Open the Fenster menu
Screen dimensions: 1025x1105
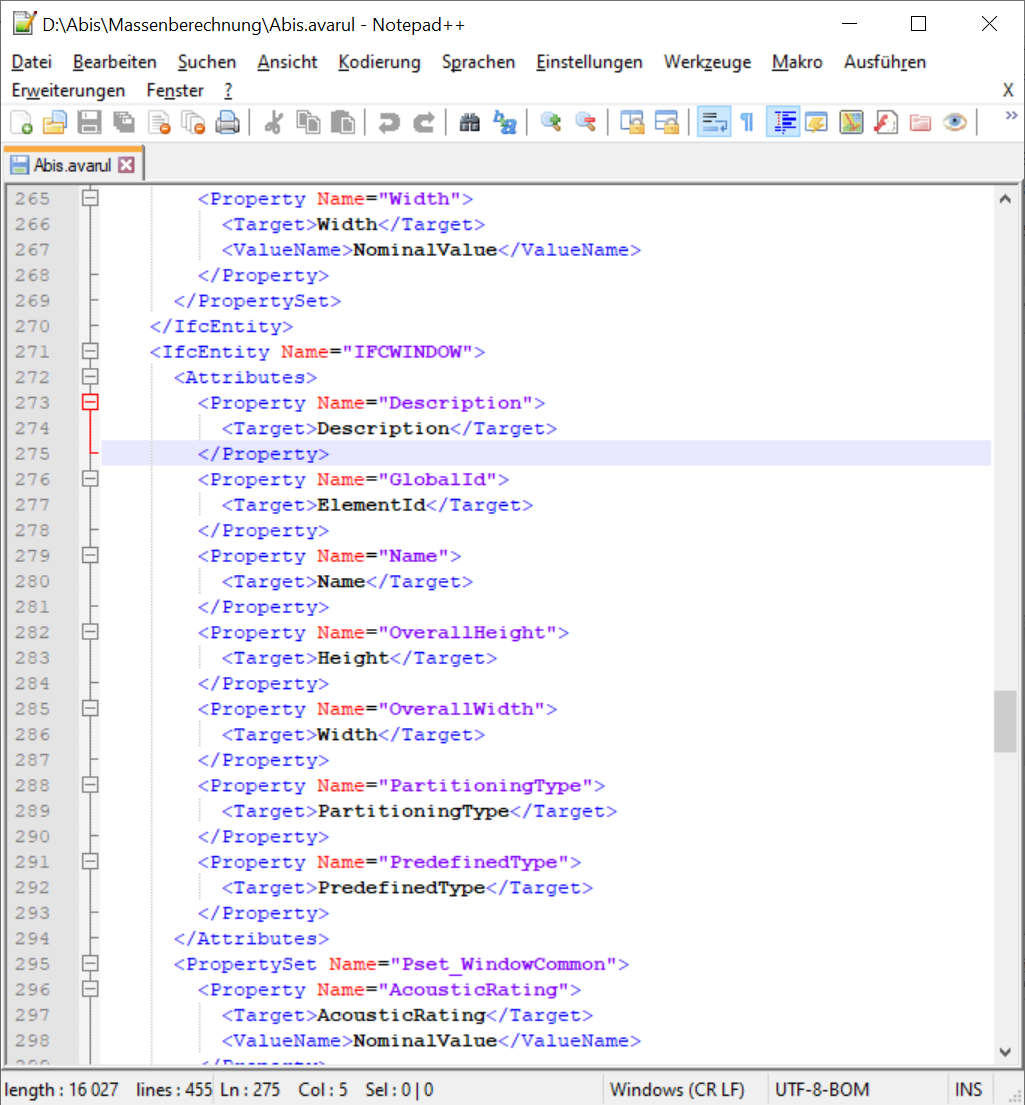tap(175, 91)
